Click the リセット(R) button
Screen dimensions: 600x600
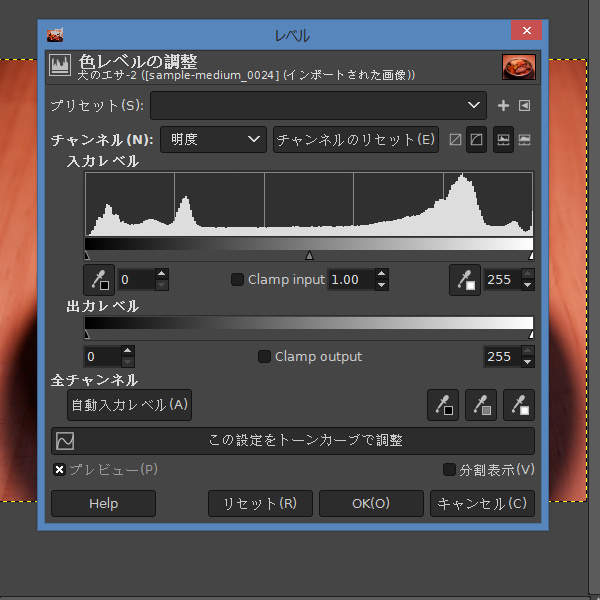(x=260, y=504)
